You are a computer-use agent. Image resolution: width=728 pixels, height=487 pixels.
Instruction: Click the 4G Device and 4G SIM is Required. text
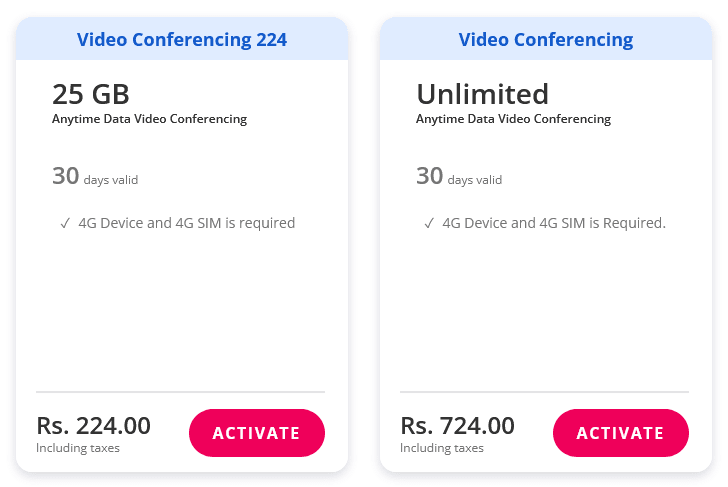pos(554,223)
